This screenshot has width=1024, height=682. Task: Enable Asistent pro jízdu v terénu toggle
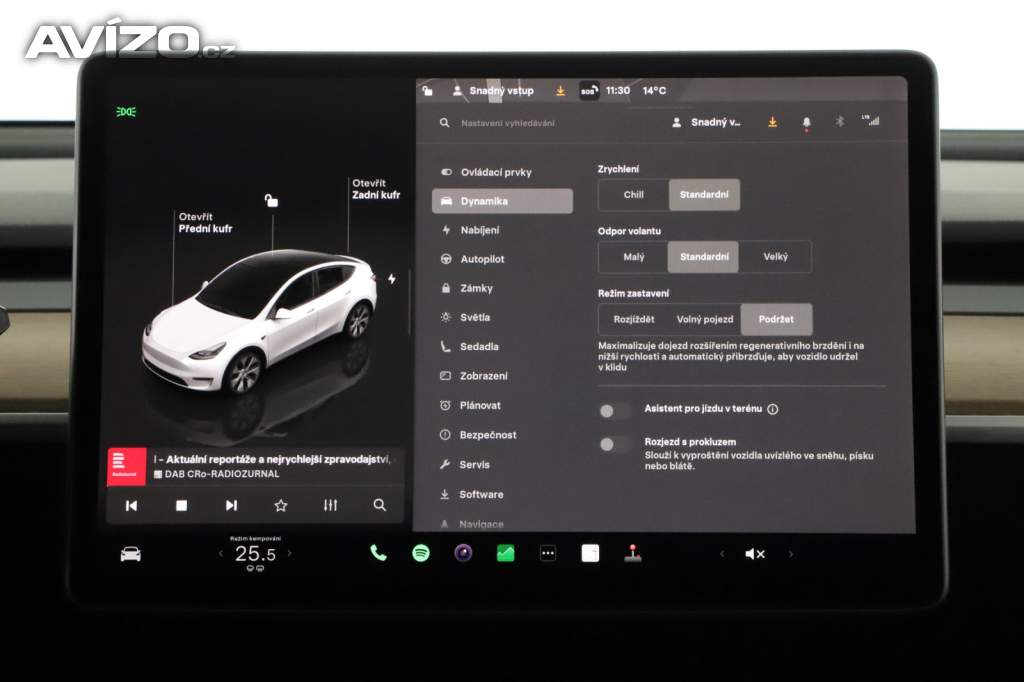point(614,410)
